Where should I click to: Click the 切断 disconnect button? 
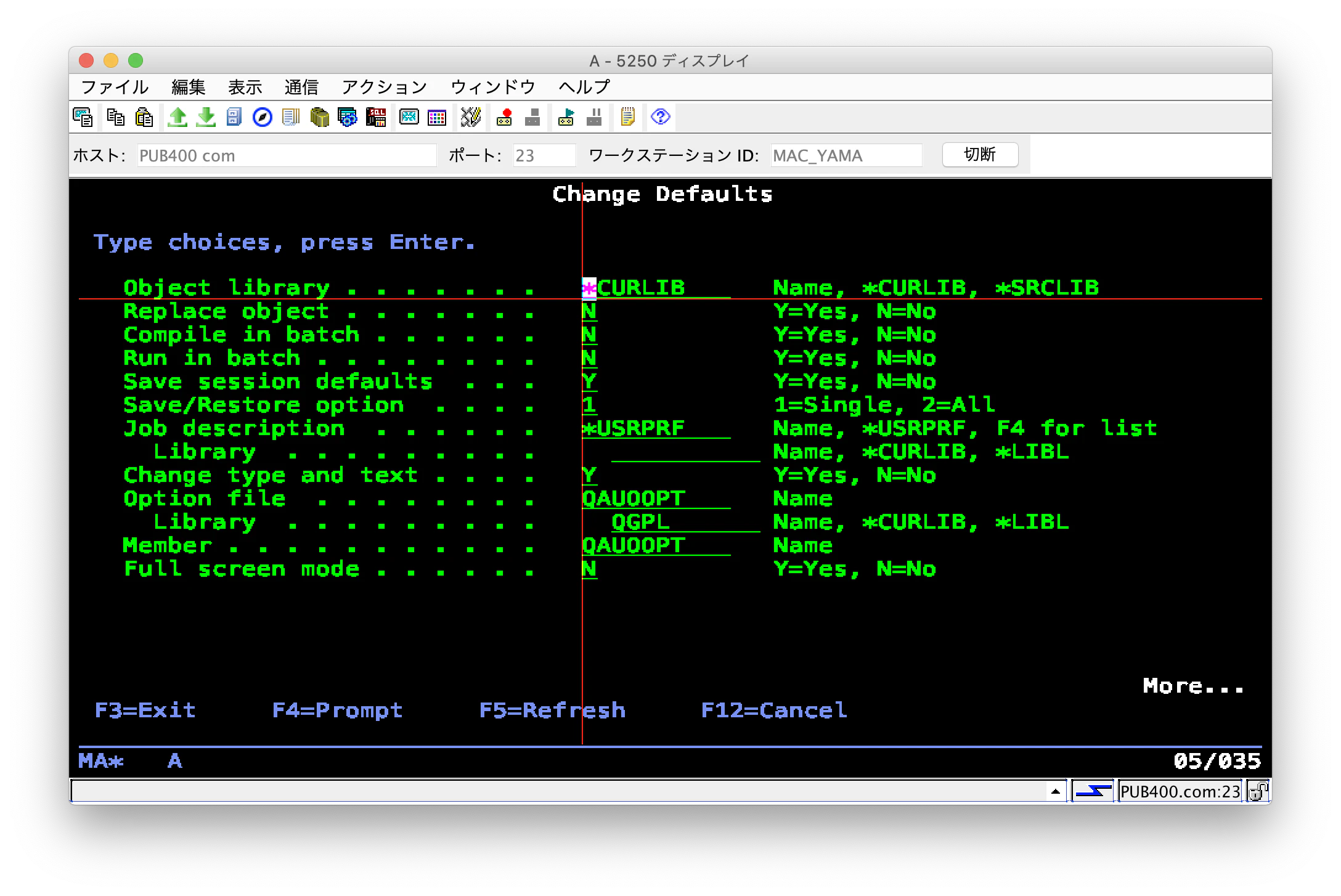coord(979,155)
